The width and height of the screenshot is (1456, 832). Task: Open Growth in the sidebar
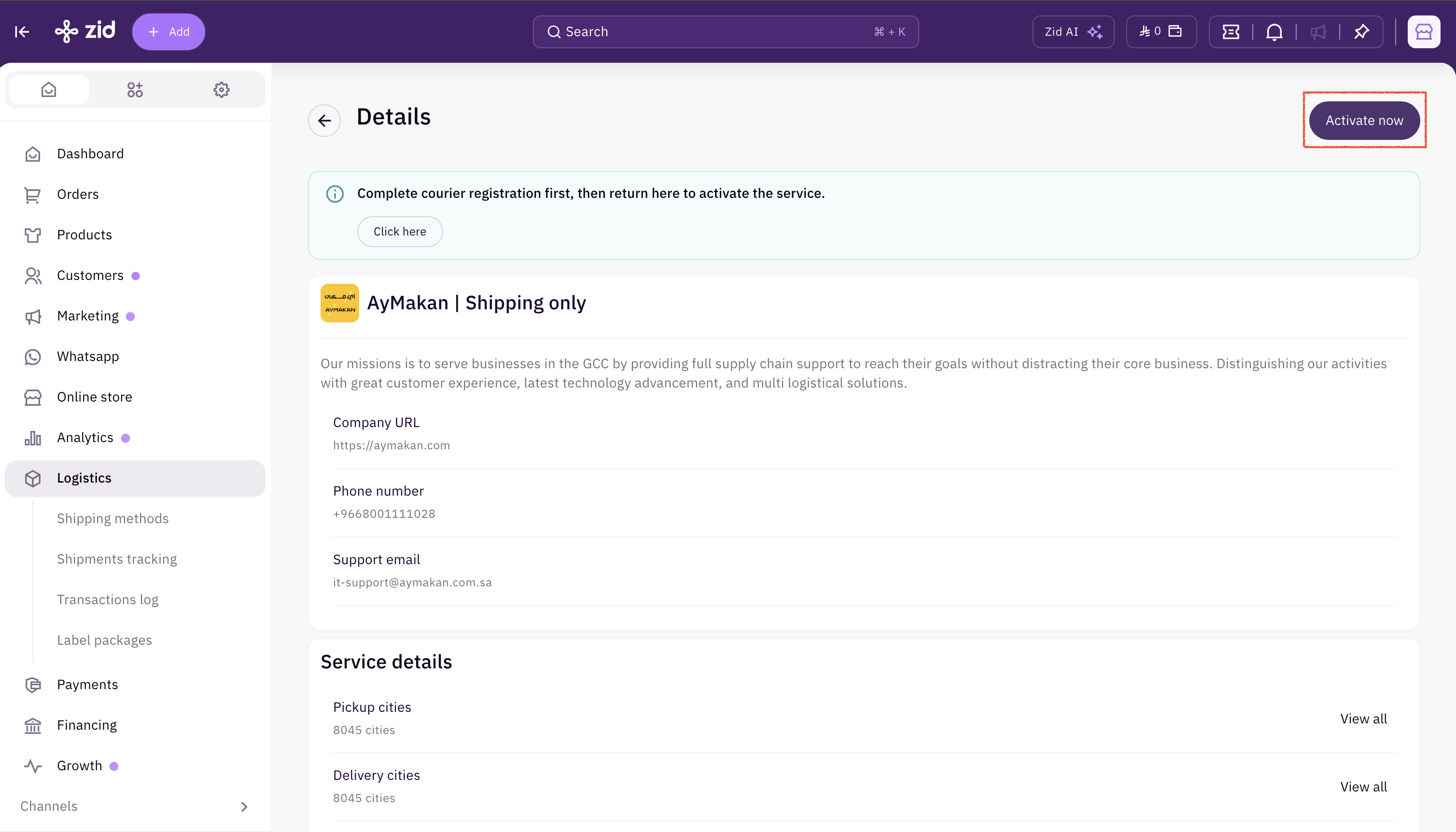pos(135,766)
